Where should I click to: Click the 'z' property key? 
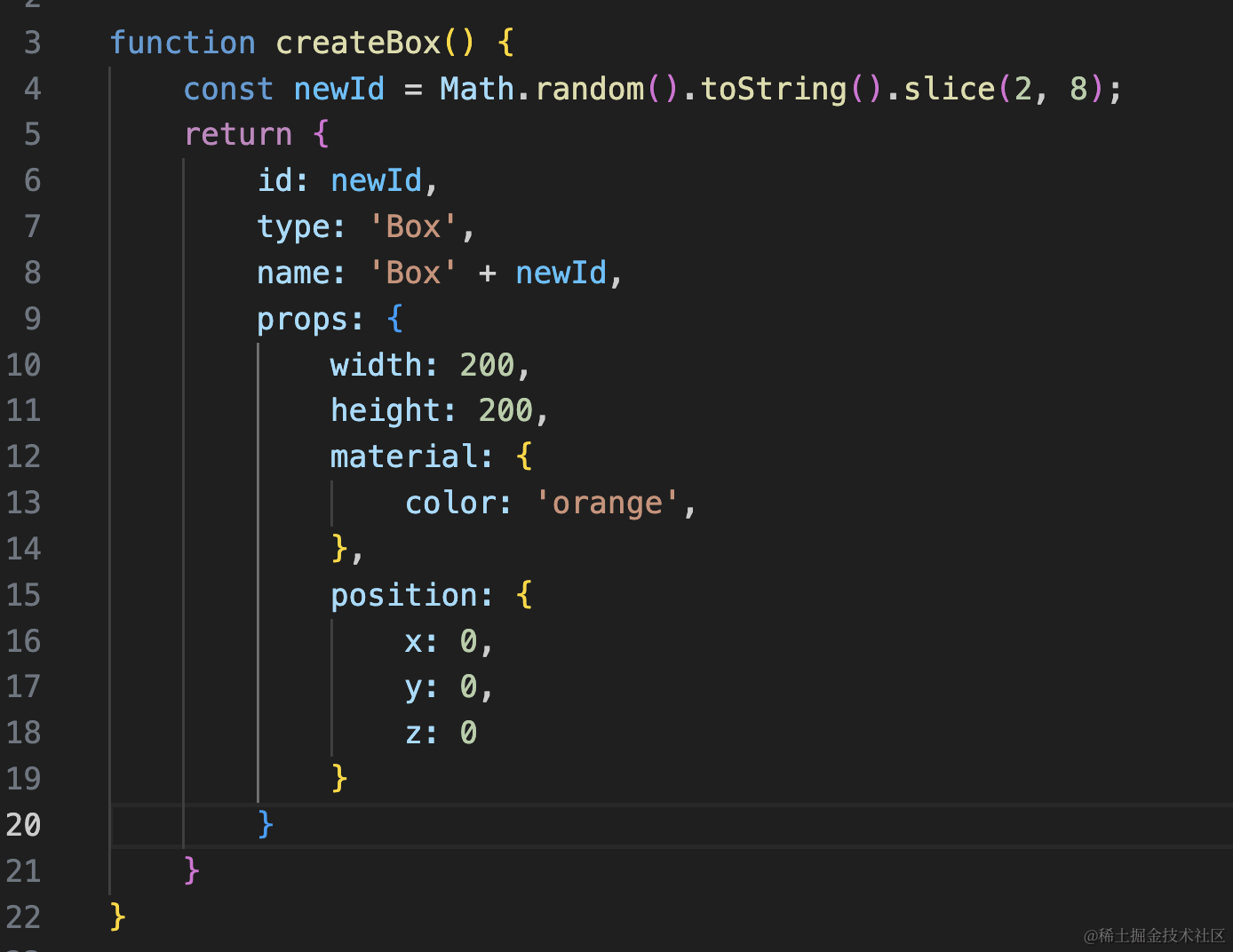click(x=414, y=733)
